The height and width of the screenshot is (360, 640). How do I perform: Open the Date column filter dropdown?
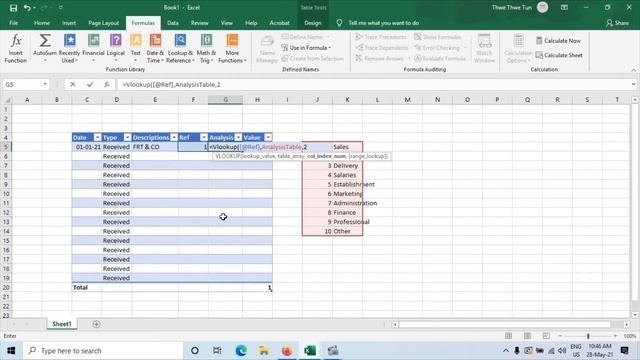(x=97, y=138)
